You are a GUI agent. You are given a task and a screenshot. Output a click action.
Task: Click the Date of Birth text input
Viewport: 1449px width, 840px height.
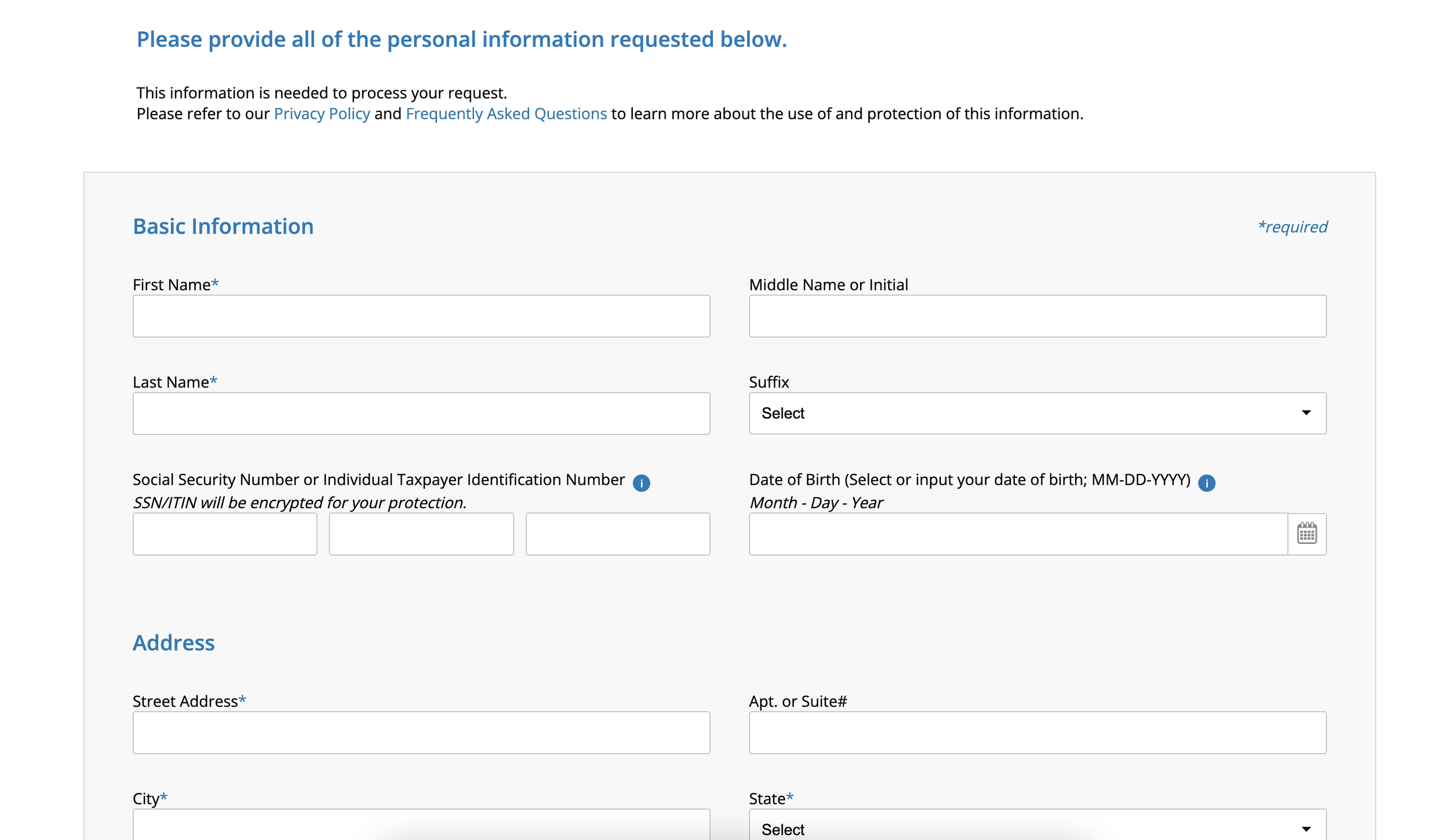pos(1018,534)
